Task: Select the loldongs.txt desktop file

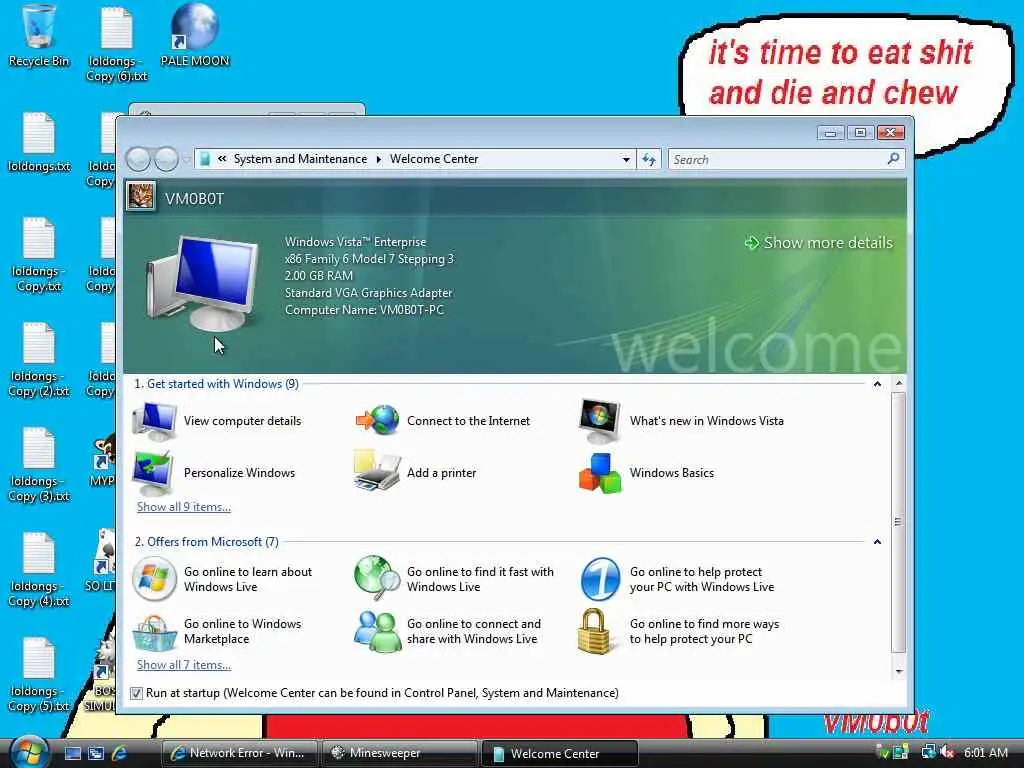Action: [x=39, y=142]
